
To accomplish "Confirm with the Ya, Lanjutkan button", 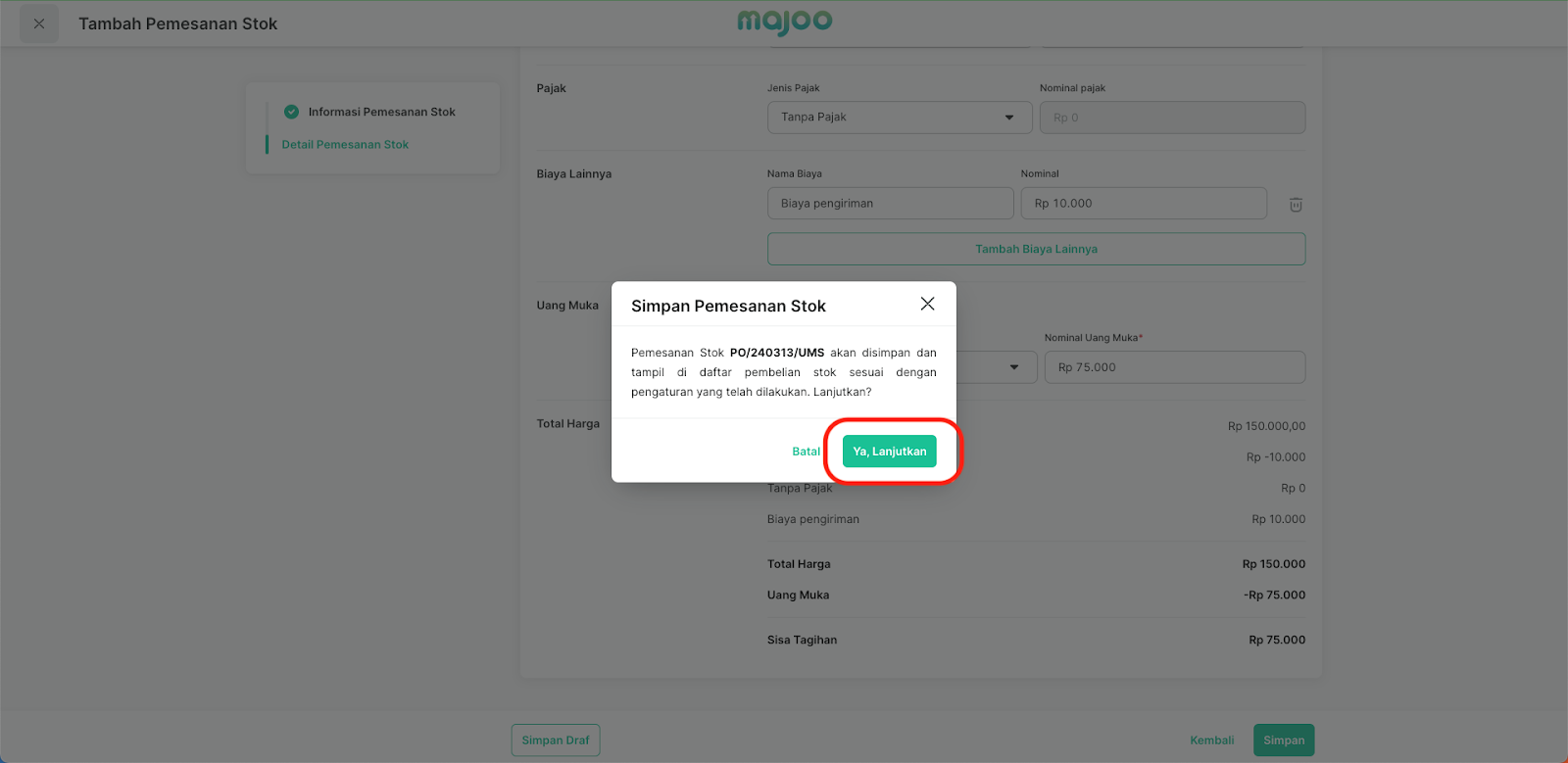I will 889,452.
